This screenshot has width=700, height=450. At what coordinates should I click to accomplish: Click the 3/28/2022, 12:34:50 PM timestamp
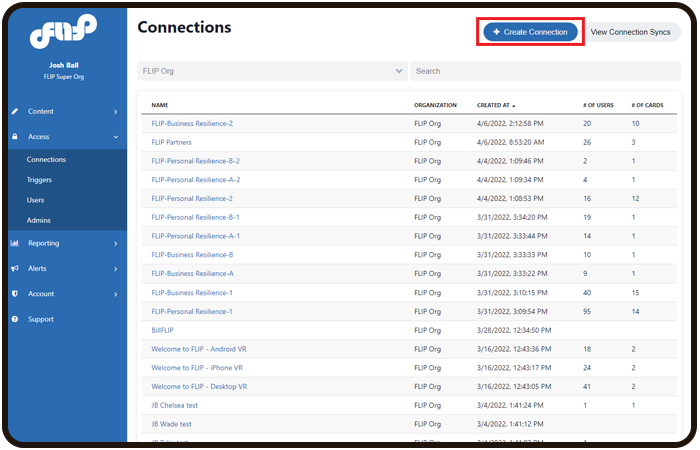(514, 330)
